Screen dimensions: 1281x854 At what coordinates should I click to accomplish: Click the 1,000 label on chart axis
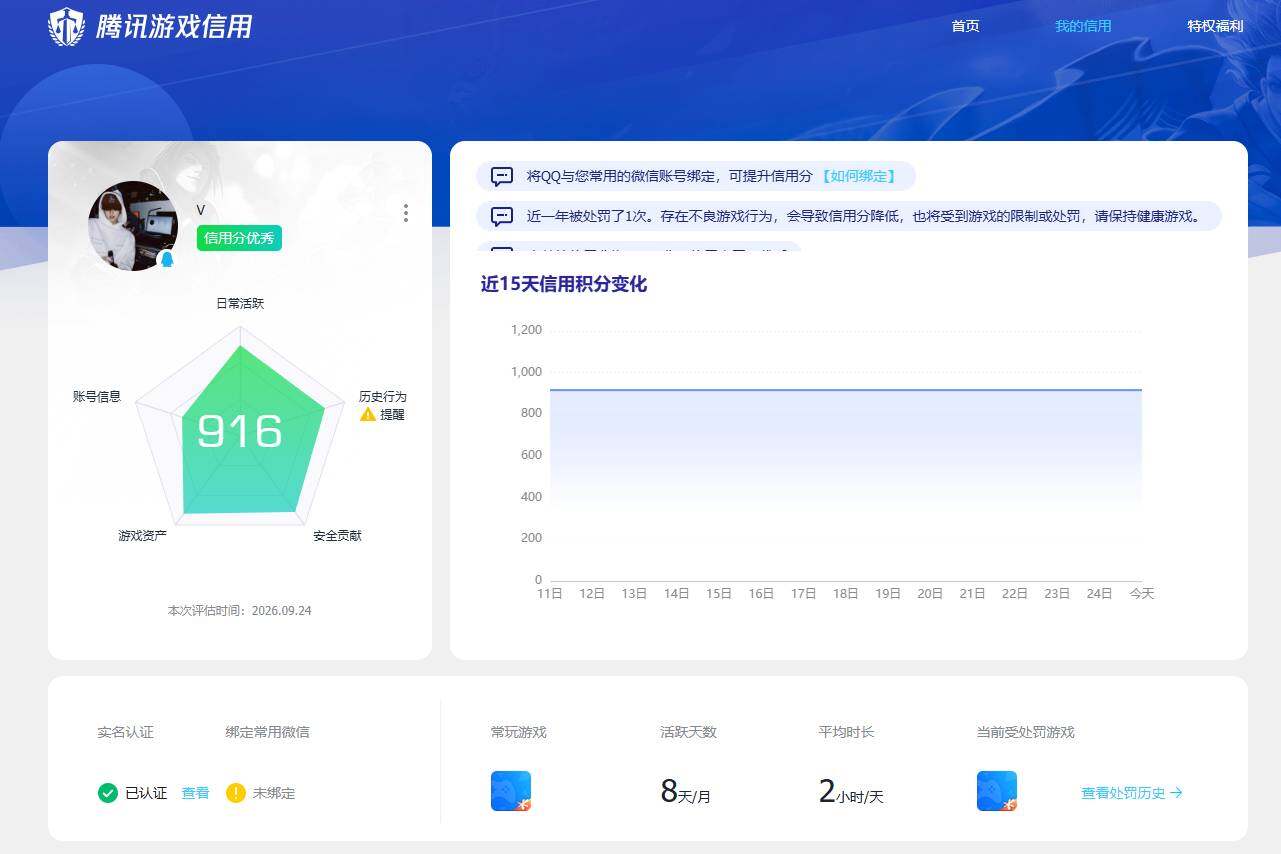pos(526,372)
